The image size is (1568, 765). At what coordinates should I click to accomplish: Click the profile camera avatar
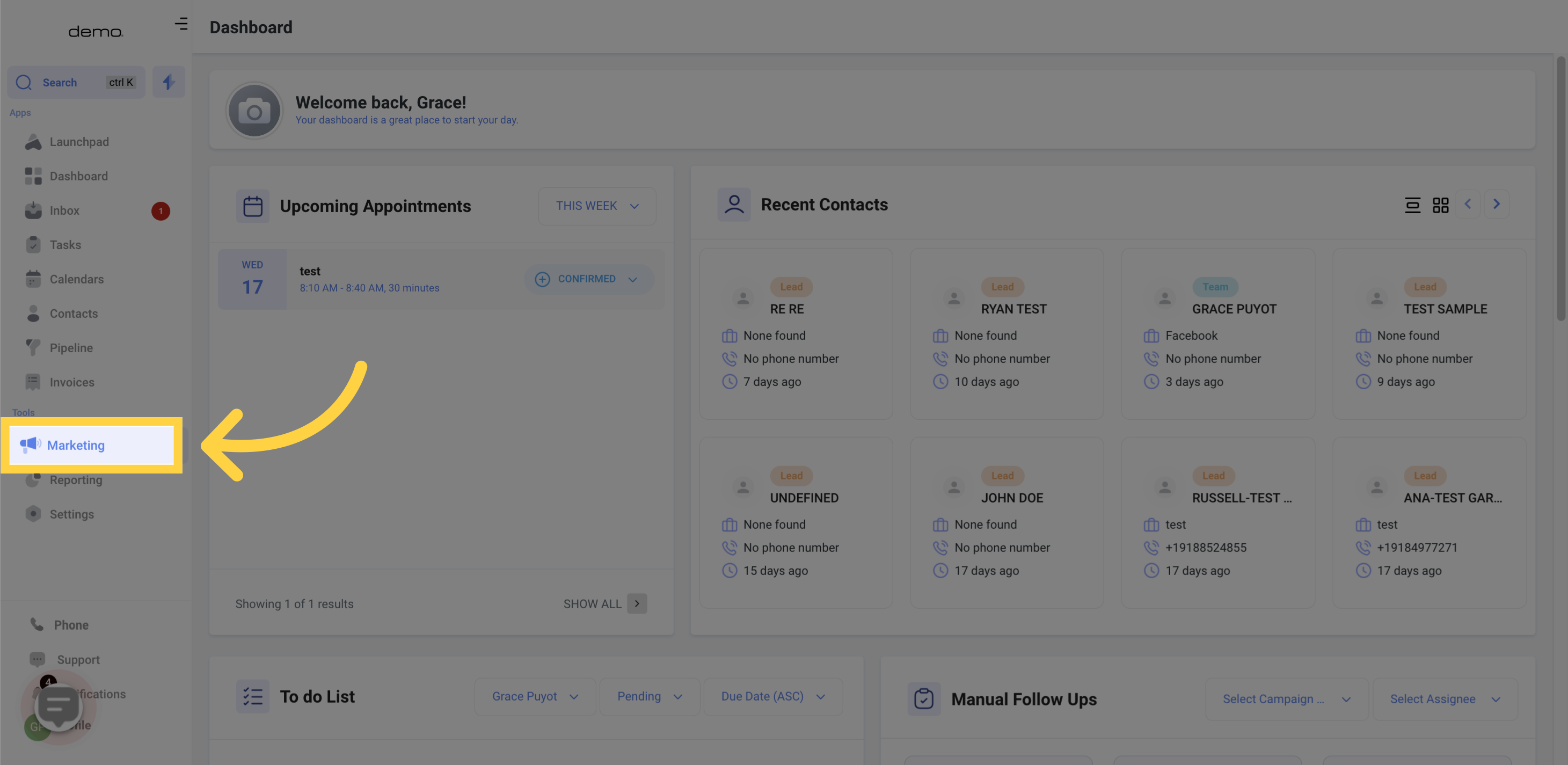point(254,111)
